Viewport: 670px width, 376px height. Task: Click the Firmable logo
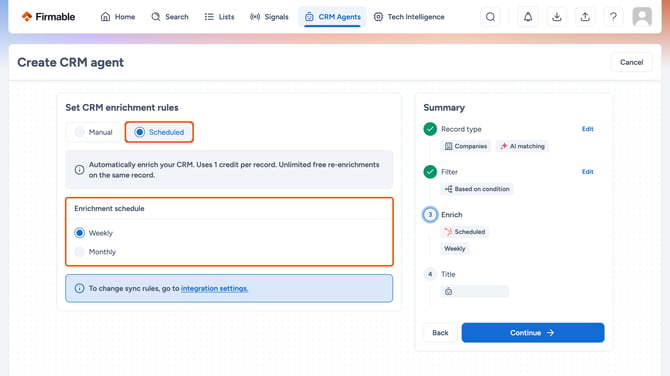tap(48, 17)
